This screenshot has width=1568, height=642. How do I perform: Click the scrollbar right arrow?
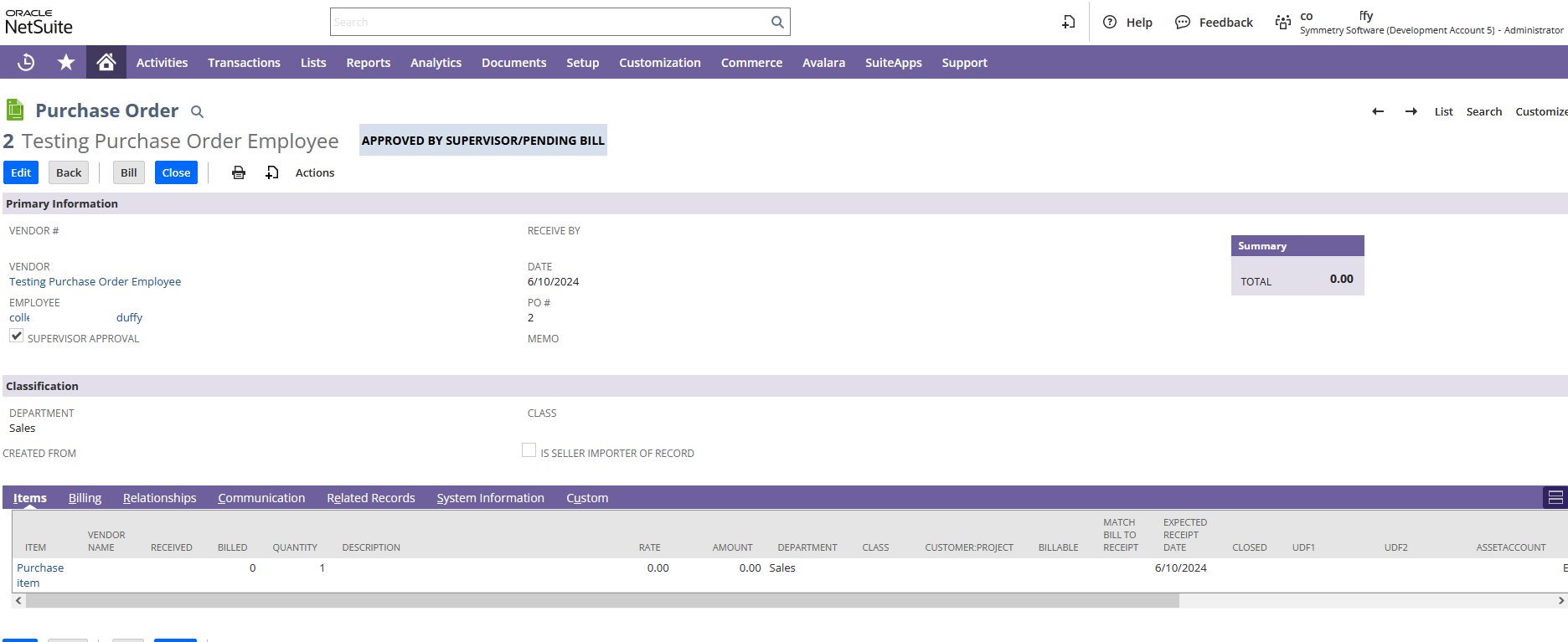pos(1560,600)
